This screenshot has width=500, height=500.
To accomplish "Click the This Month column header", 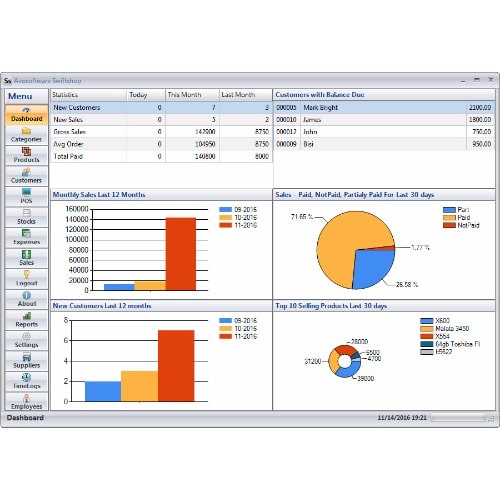I will click(192, 95).
